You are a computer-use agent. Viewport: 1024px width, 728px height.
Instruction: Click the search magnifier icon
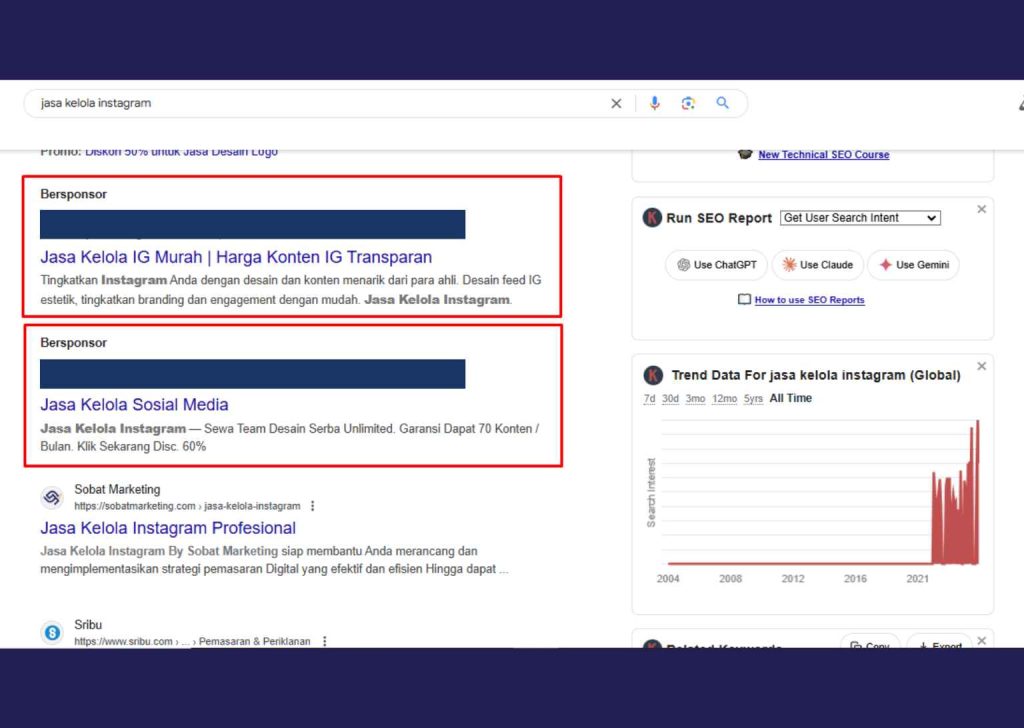click(723, 103)
